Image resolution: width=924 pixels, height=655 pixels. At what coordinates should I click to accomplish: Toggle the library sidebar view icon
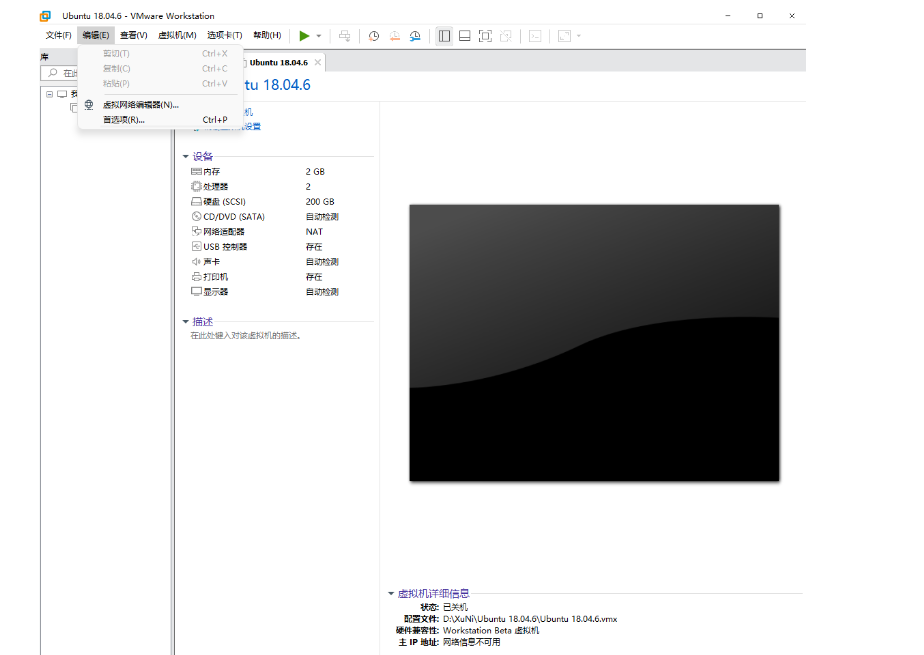[x=444, y=36]
